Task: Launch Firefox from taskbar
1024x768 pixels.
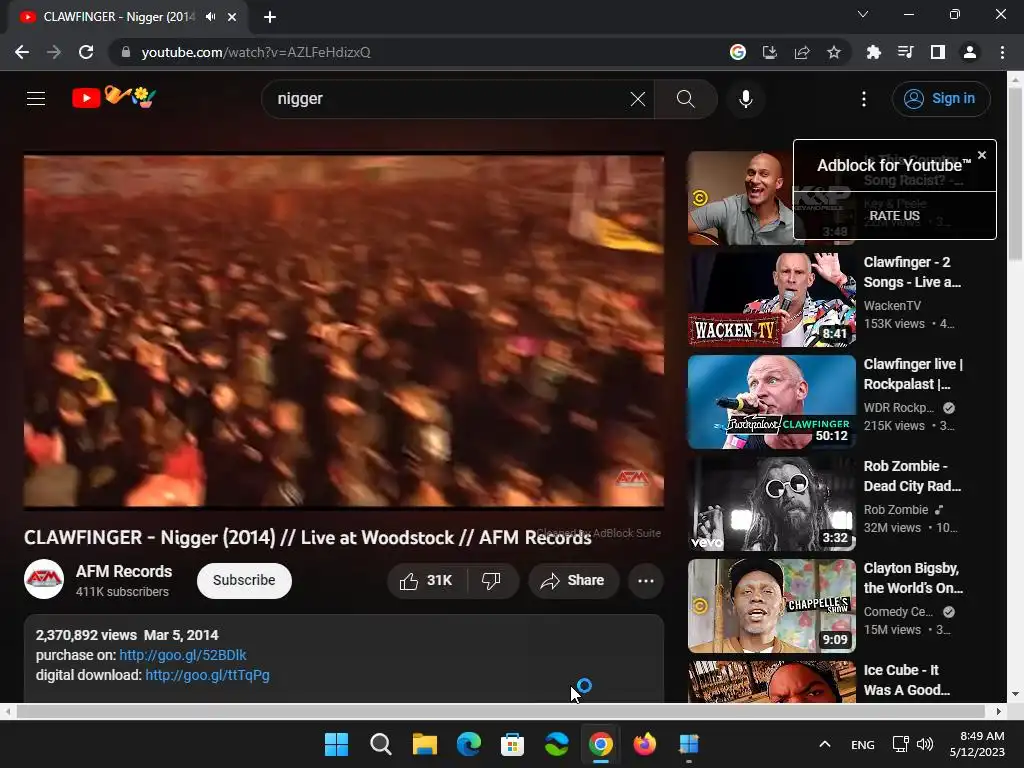Action: click(645, 744)
